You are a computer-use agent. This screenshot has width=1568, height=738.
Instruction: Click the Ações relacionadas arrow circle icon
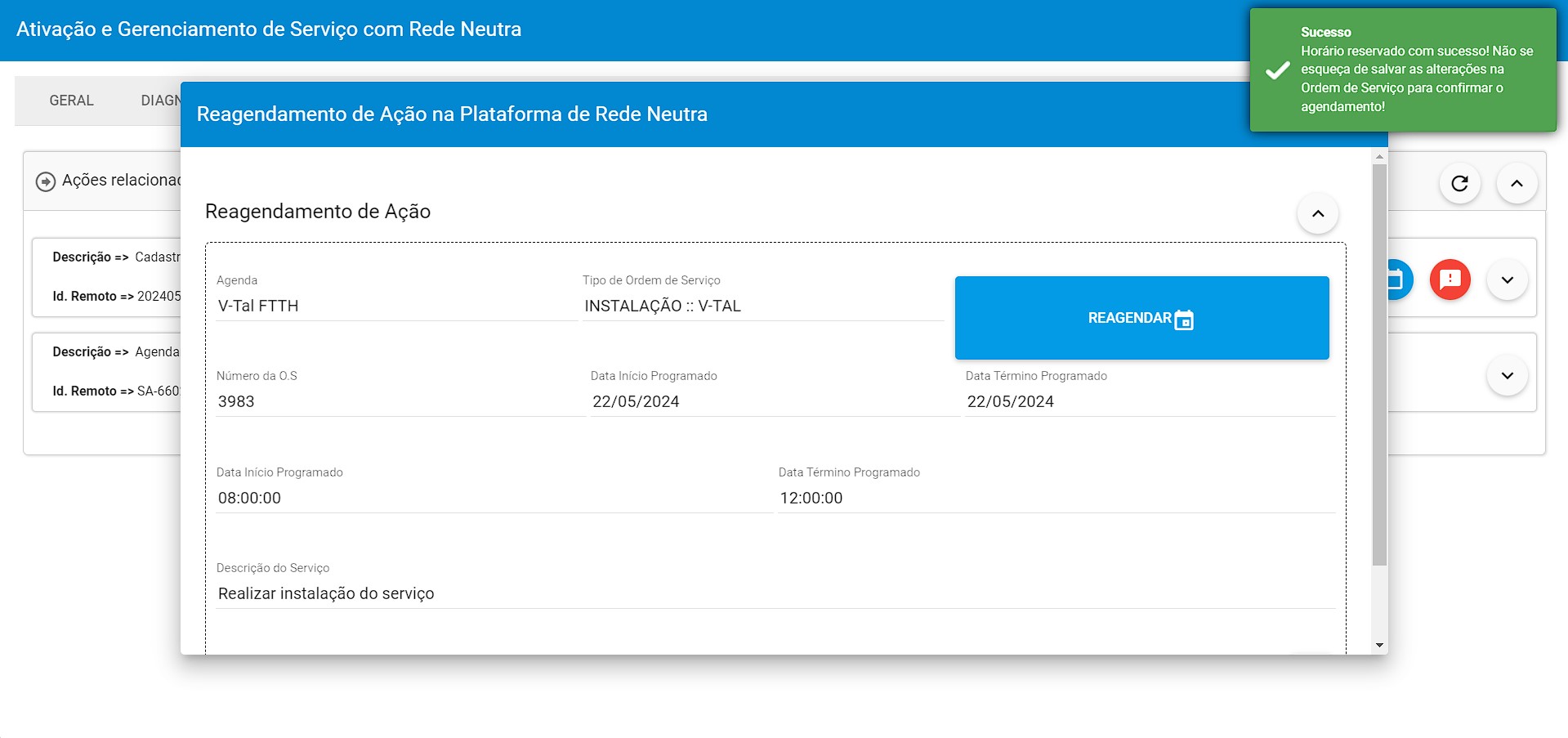click(x=46, y=181)
